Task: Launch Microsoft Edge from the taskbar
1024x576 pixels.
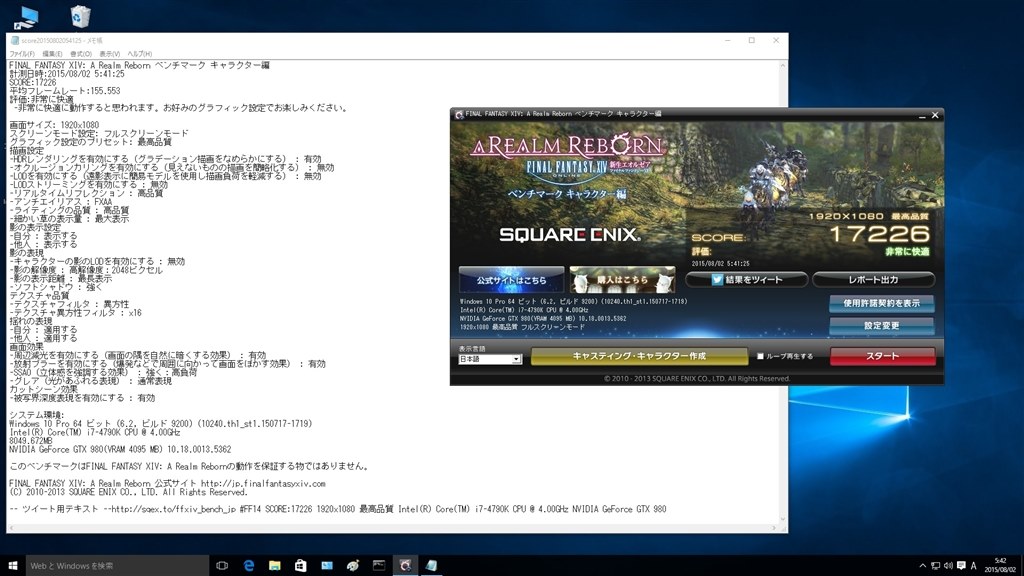Action: [x=249, y=566]
